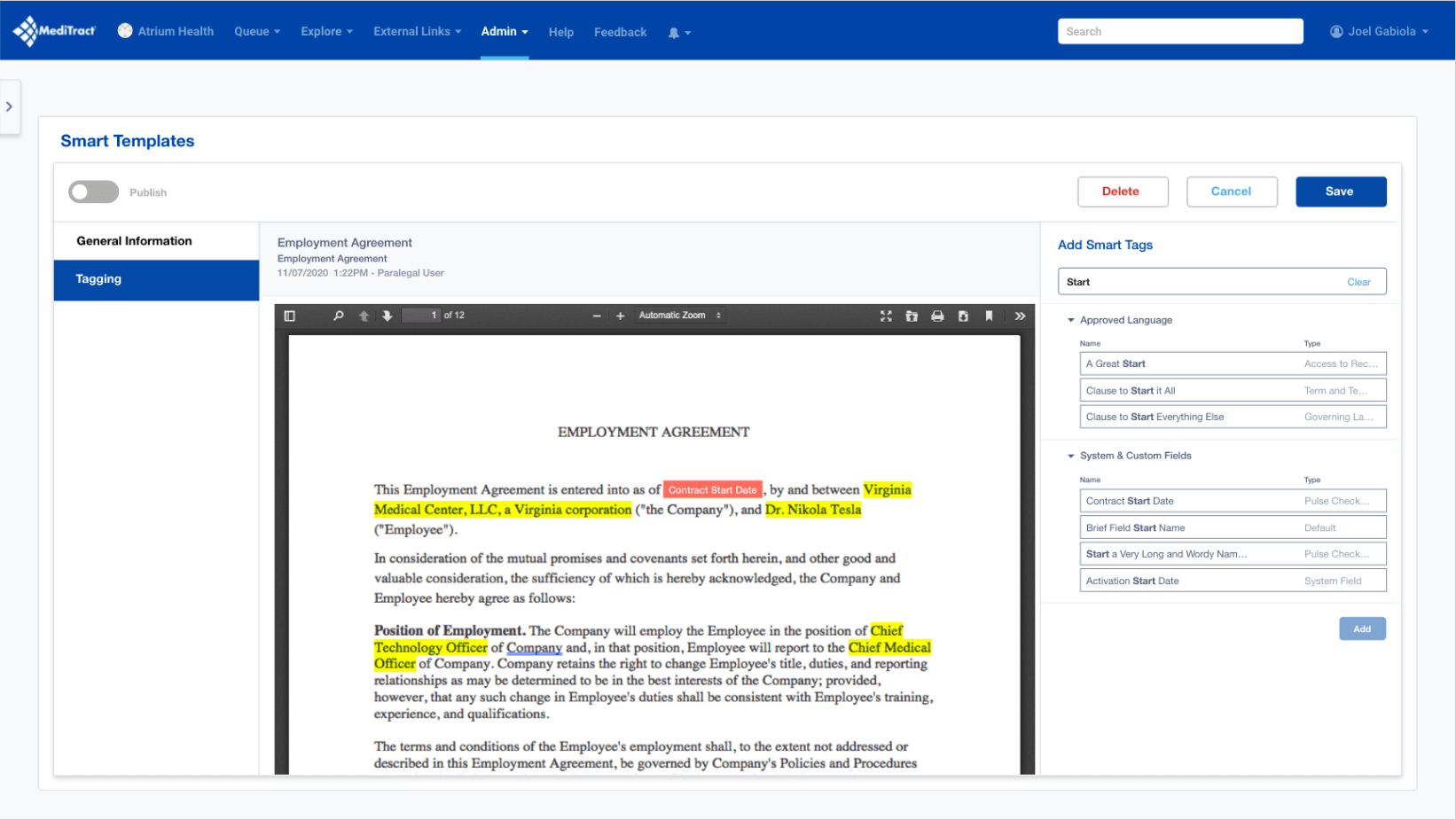
Task: Go to next PDF page
Action: [387, 316]
